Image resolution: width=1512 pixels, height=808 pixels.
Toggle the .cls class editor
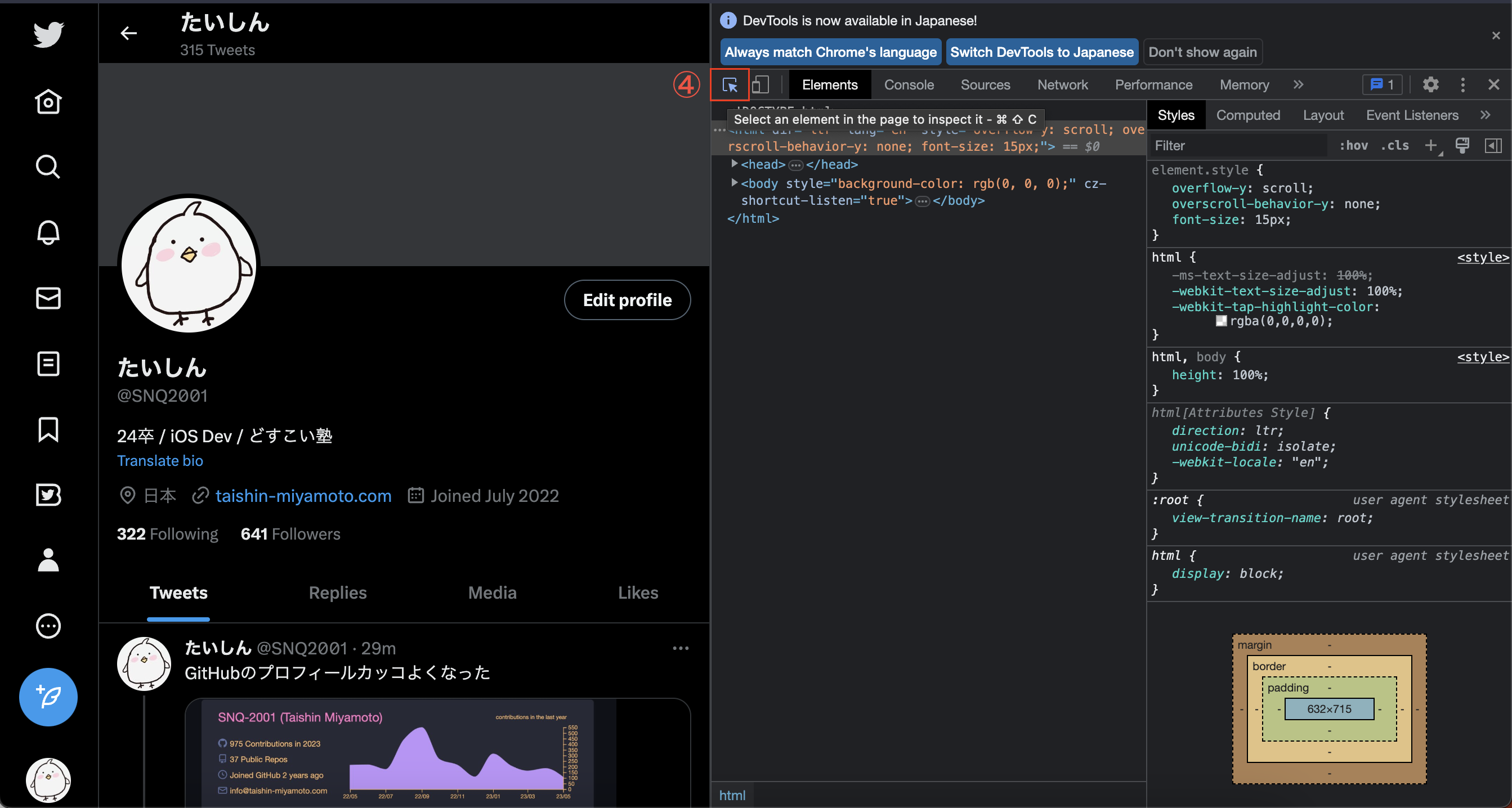point(1394,146)
